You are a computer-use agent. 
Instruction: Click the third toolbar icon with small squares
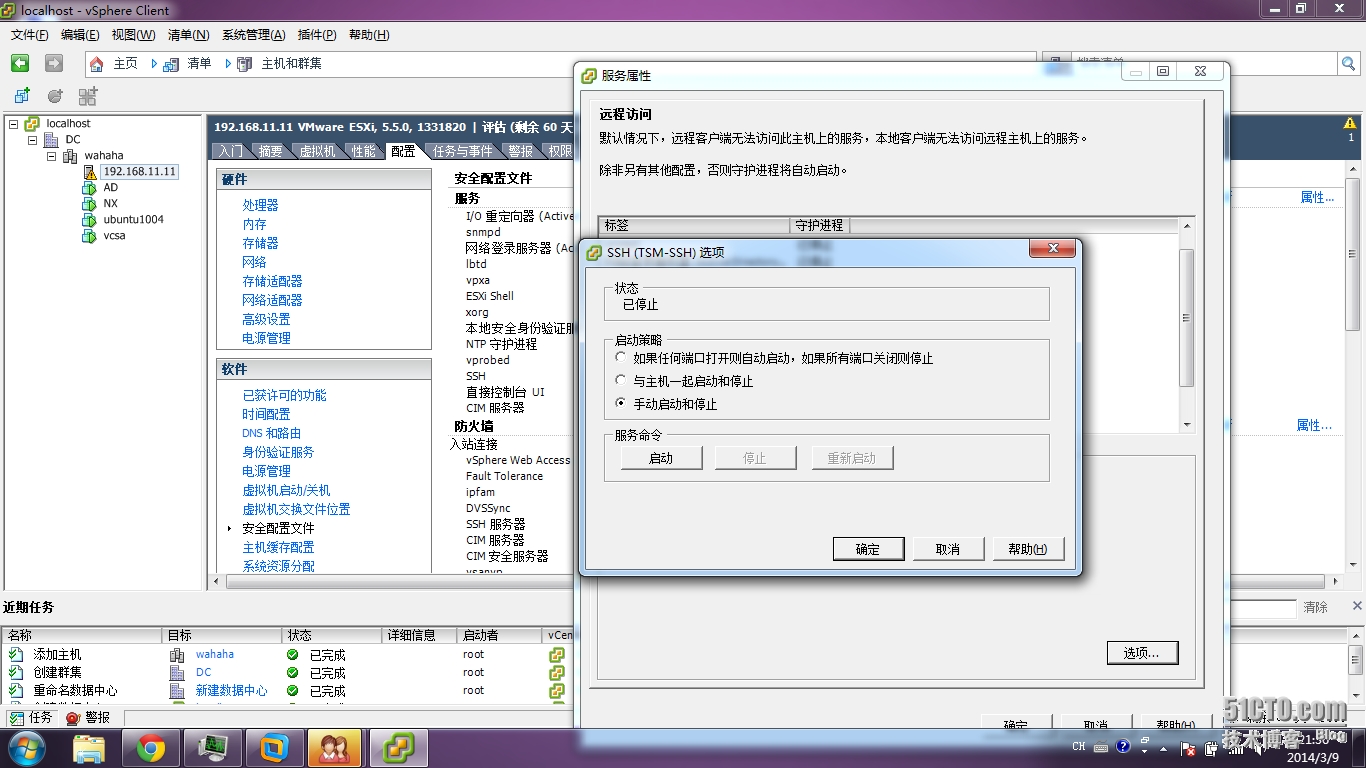click(x=88, y=96)
